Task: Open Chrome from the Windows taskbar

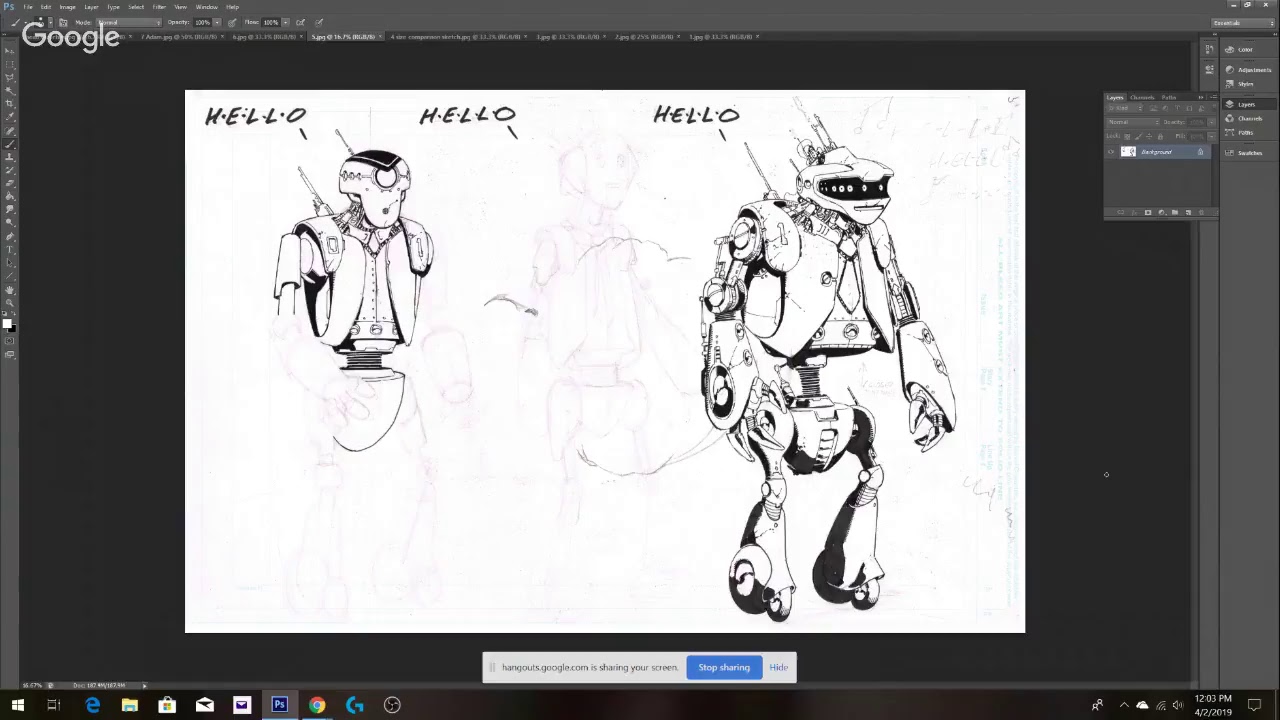Action: click(x=317, y=705)
